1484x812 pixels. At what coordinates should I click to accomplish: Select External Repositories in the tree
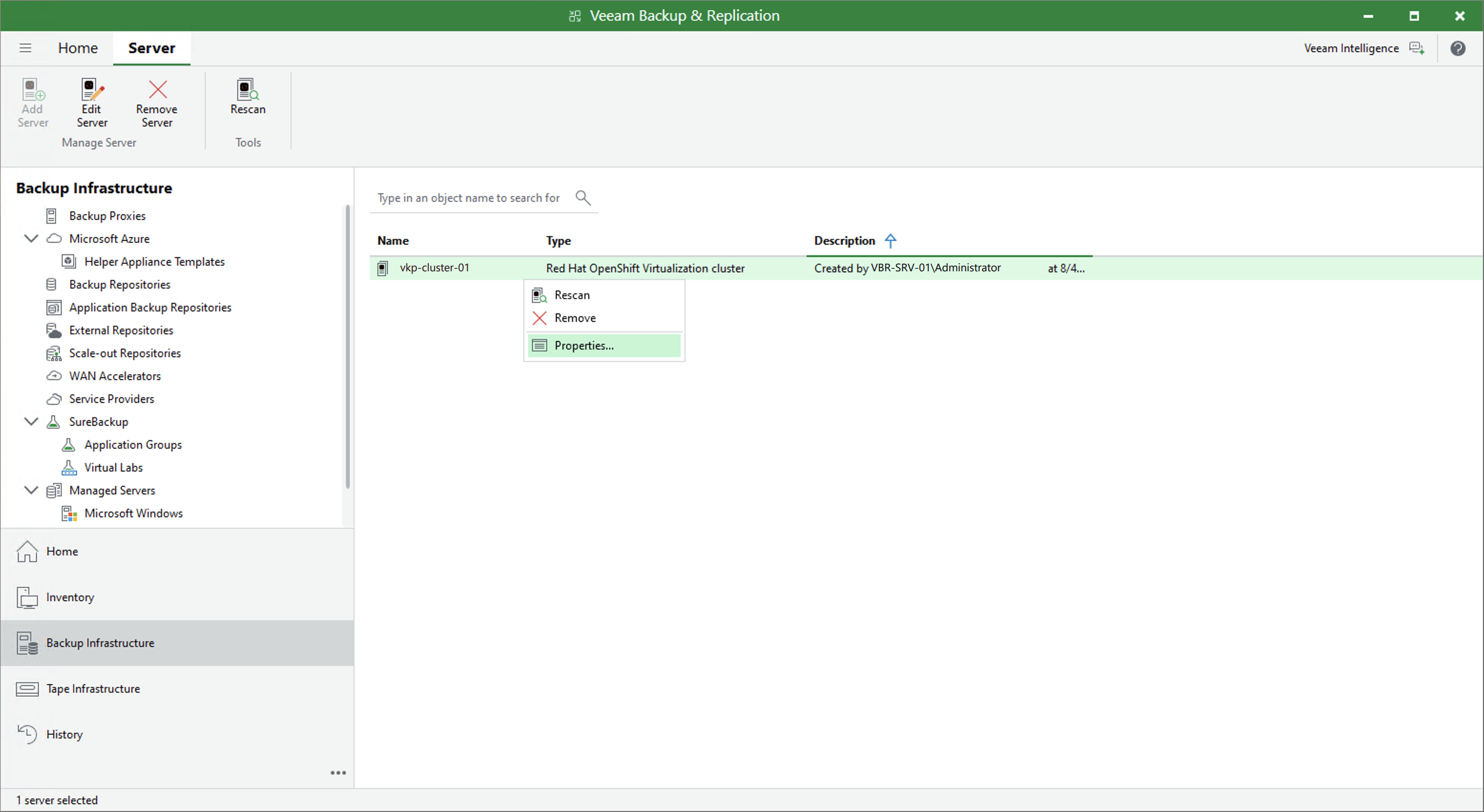121,330
